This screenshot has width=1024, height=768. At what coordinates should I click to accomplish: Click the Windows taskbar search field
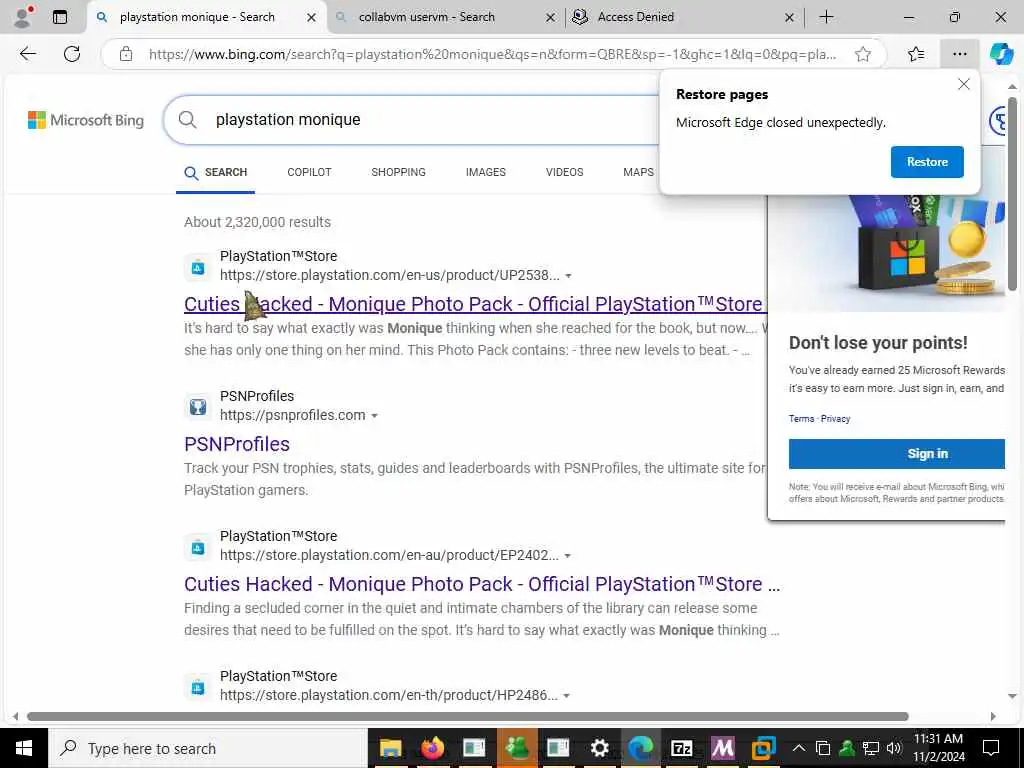(x=208, y=748)
